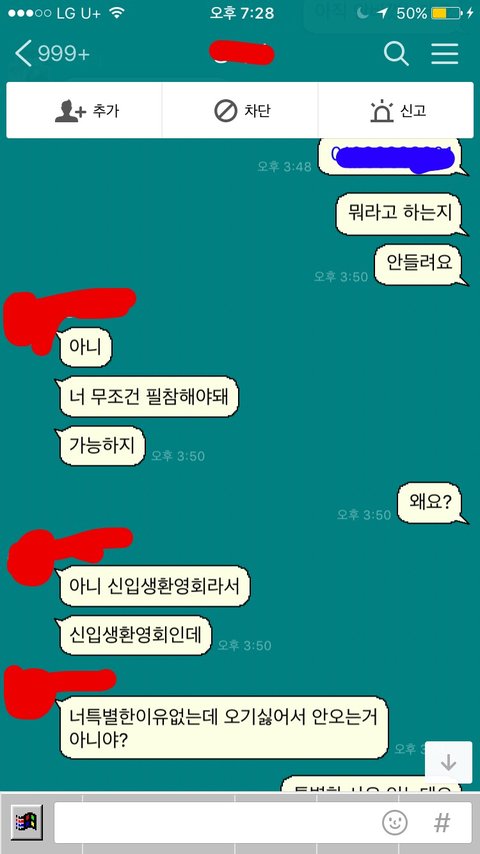Open the emoticon smiley picker
Image resolution: width=480 pixels, height=854 pixels.
(x=394, y=822)
